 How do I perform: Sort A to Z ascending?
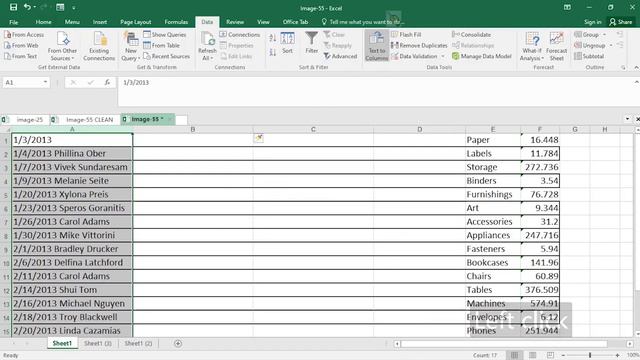pyautogui.click(x=273, y=38)
